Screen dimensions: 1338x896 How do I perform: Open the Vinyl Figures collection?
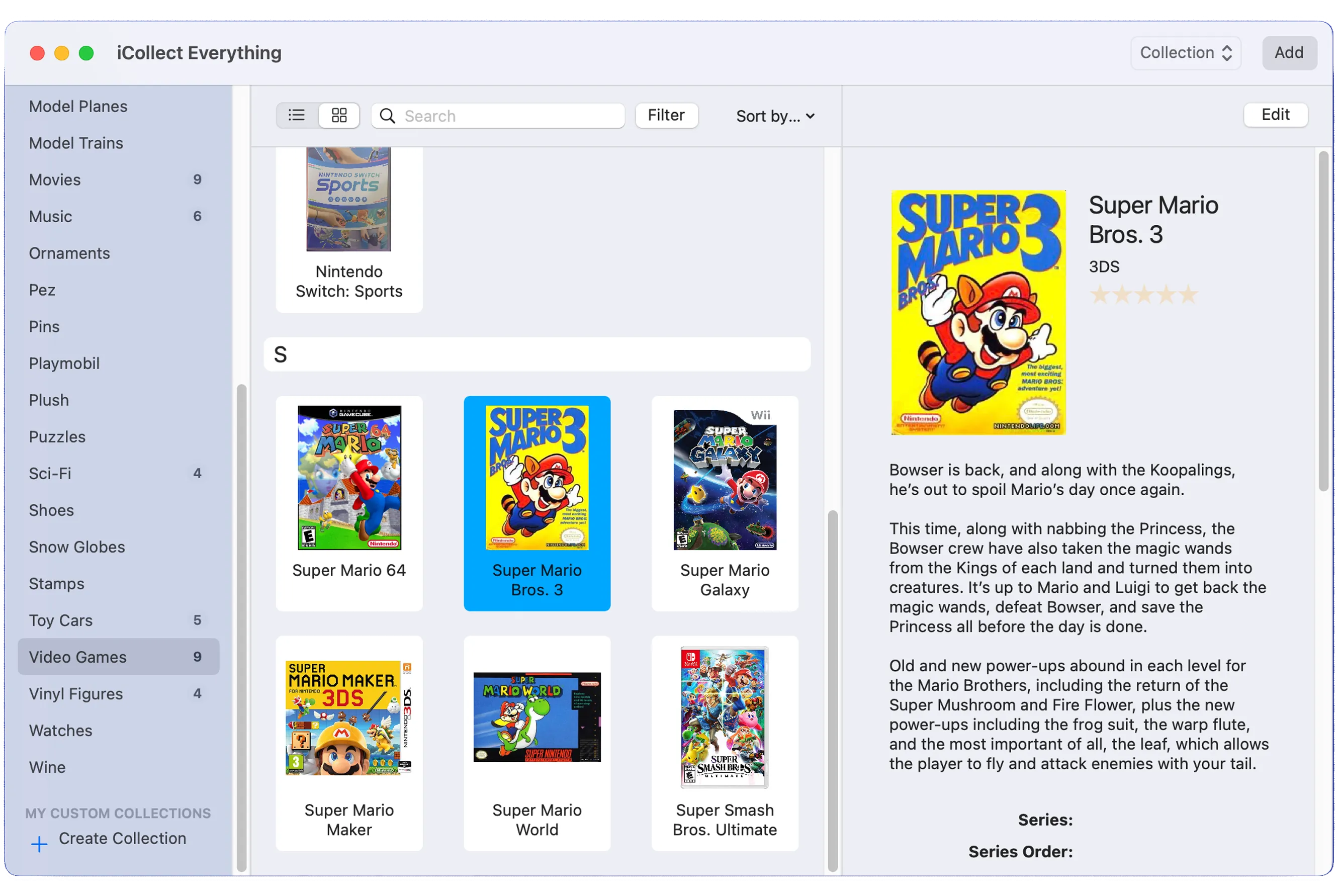click(x=76, y=694)
